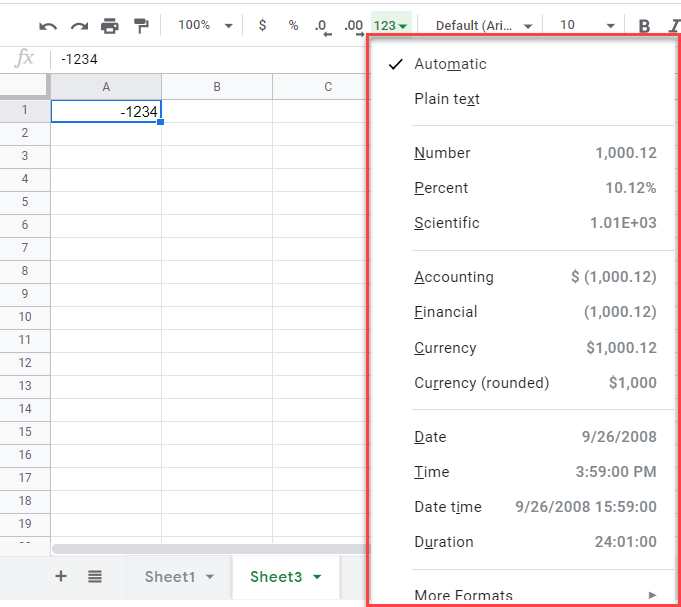Open the 100% zoom dropdown

(205, 25)
